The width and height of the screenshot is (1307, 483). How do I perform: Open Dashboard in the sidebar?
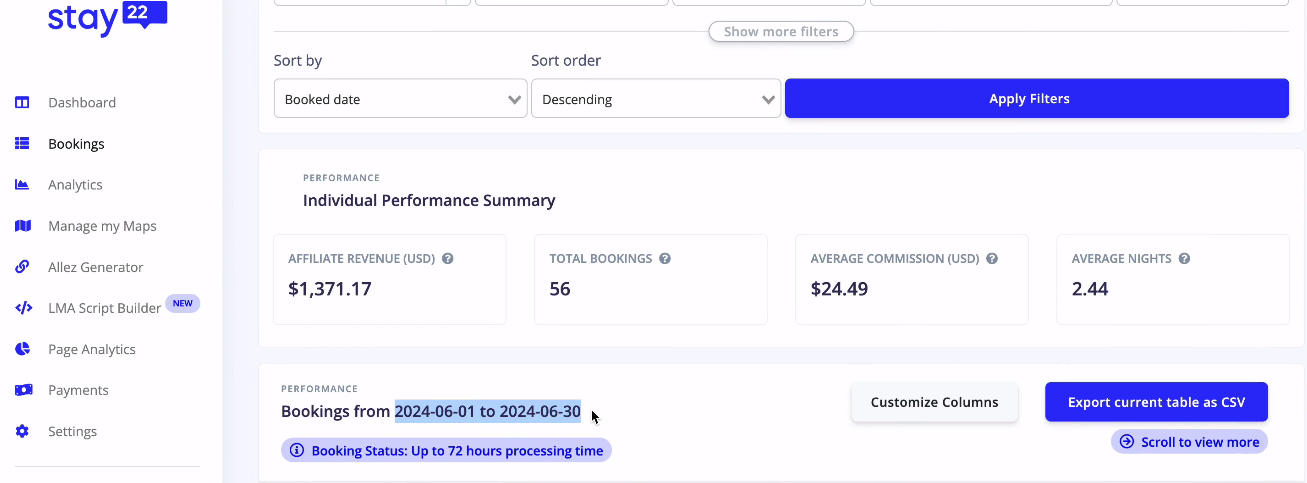tap(82, 102)
